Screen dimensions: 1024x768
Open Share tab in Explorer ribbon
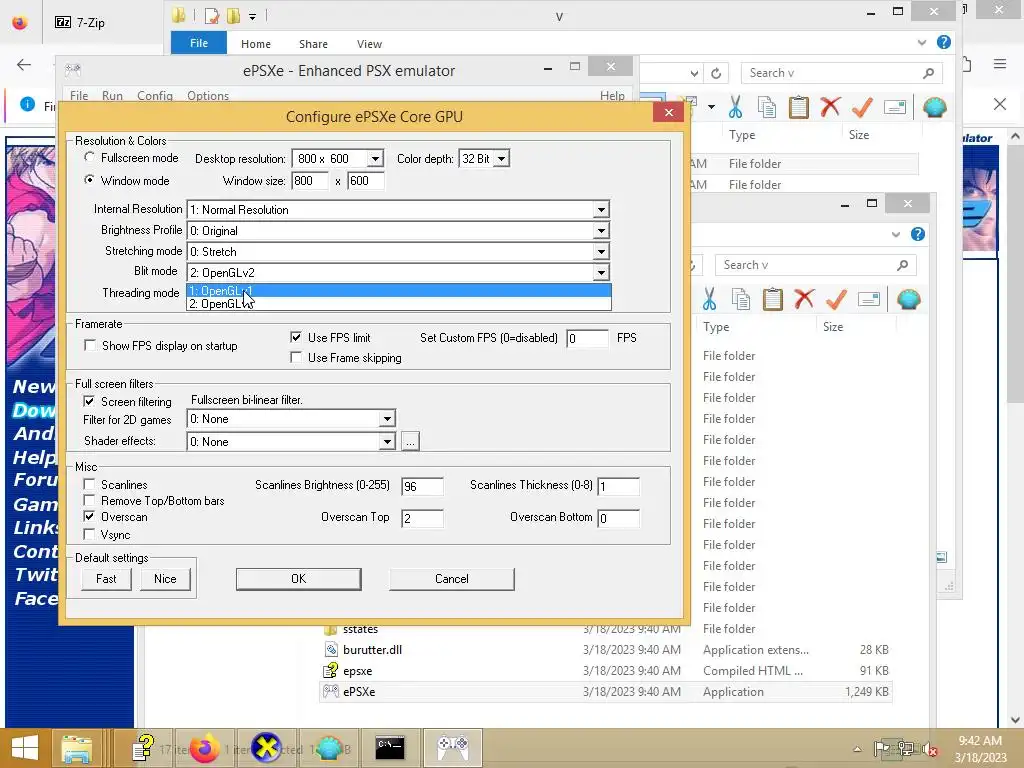pyautogui.click(x=313, y=44)
